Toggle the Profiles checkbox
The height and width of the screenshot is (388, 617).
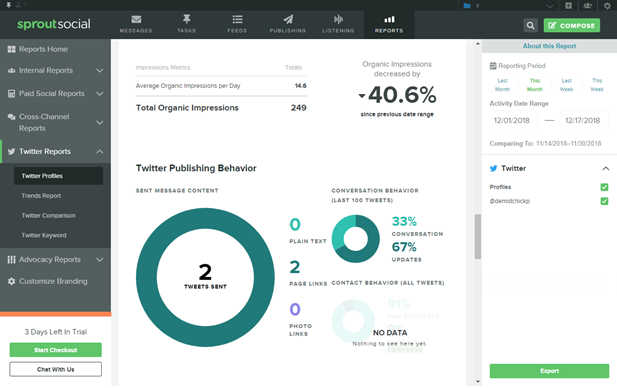coord(604,187)
